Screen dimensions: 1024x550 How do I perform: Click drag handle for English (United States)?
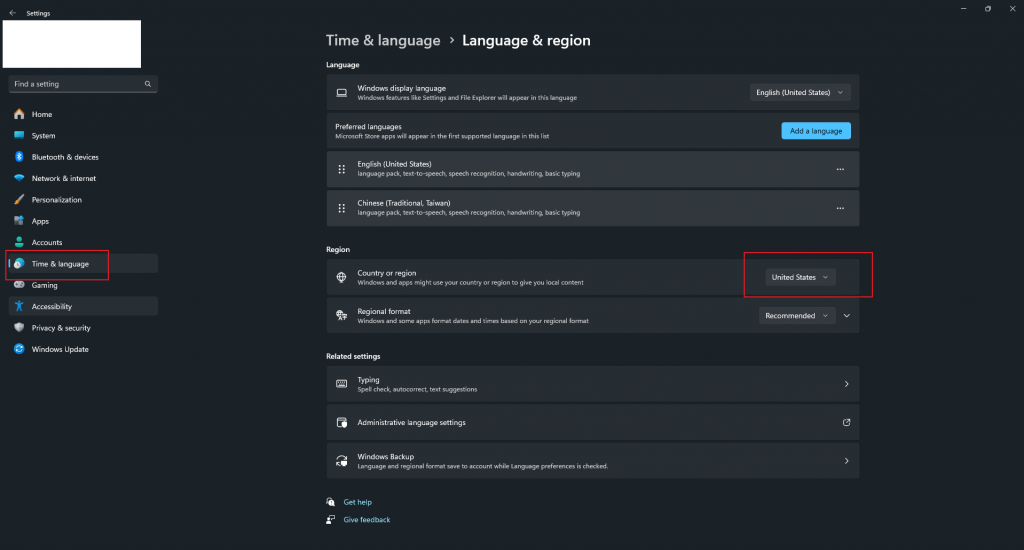click(x=342, y=169)
